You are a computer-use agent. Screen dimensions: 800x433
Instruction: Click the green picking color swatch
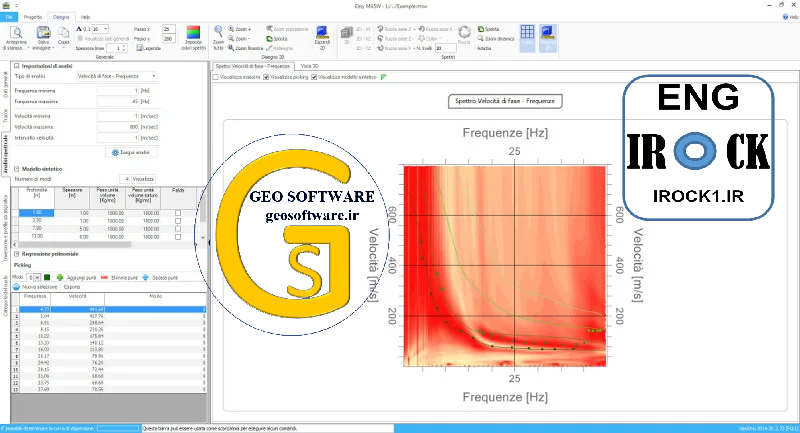pos(47,277)
